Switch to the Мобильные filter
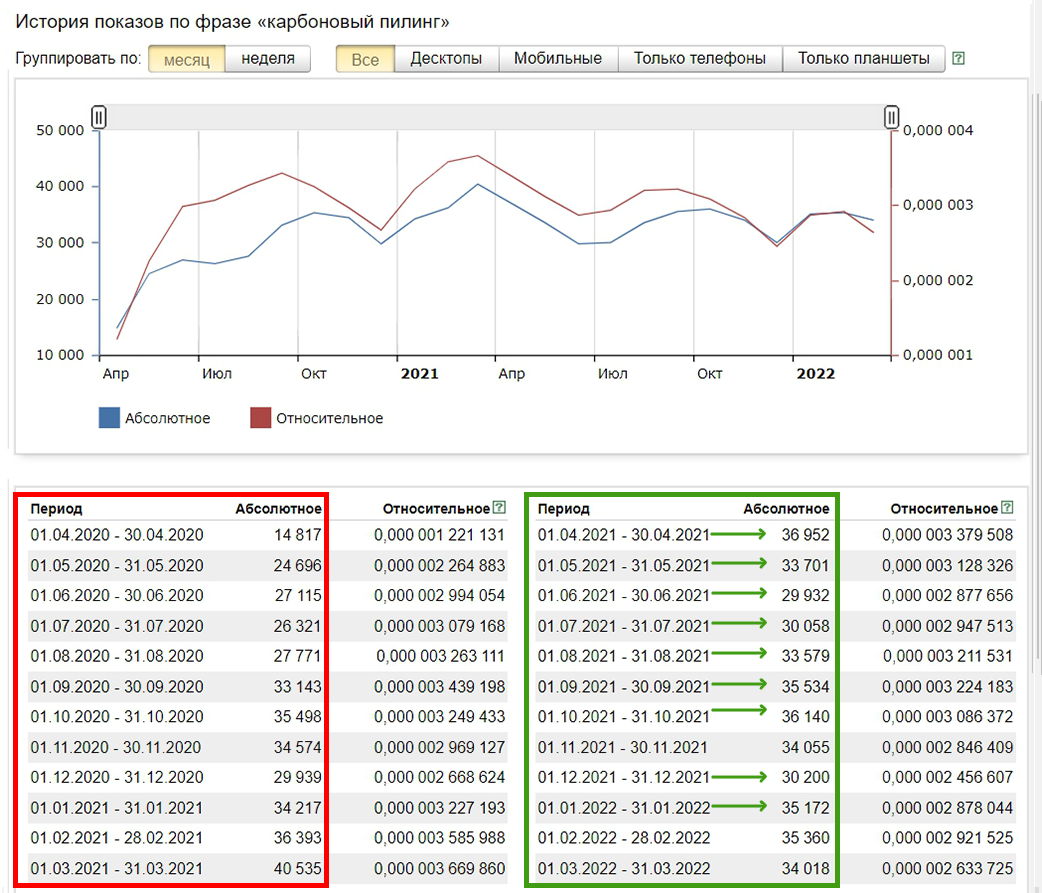The height and width of the screenshot is (893, 1042). click(x=558, y=58)
